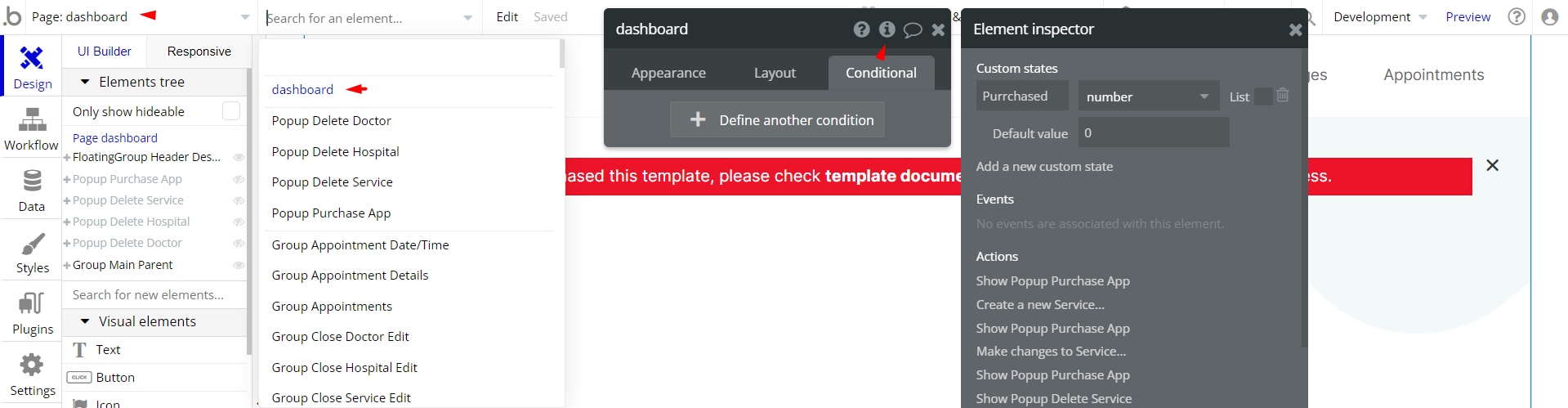The width and height of the screenshot is (1568, 408).
Task: Toggle the List checkbox for custom state
Action: point(1262,96)
